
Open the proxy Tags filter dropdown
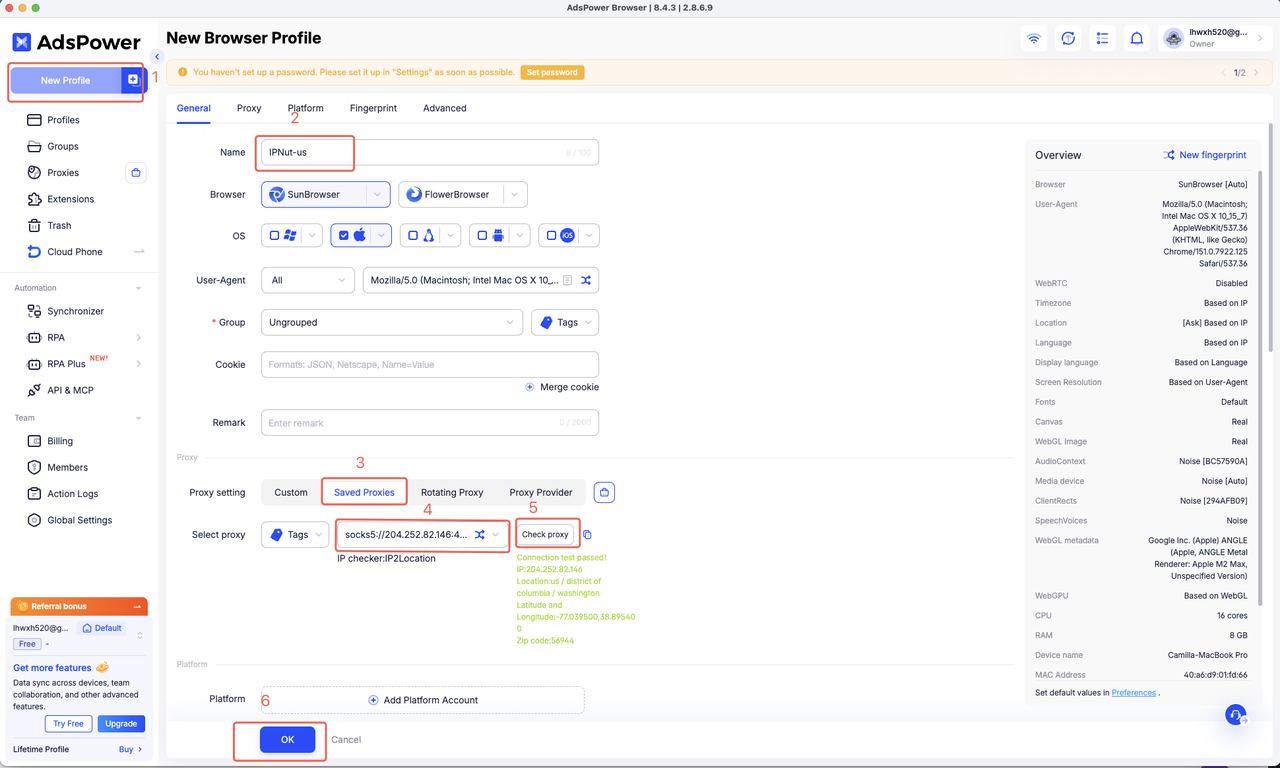(295, 535)
